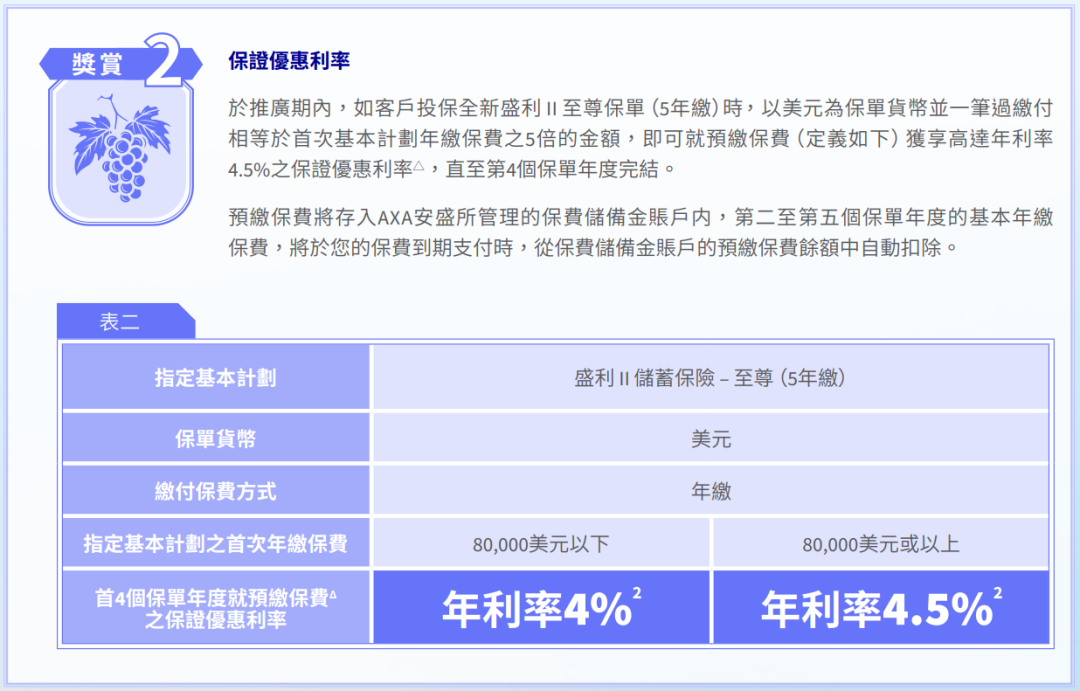Screen dimensions: 1080x691
Task: Click the paragraph beginning 預繳保費將存入AXA安盛
Action: coord(640,232)
